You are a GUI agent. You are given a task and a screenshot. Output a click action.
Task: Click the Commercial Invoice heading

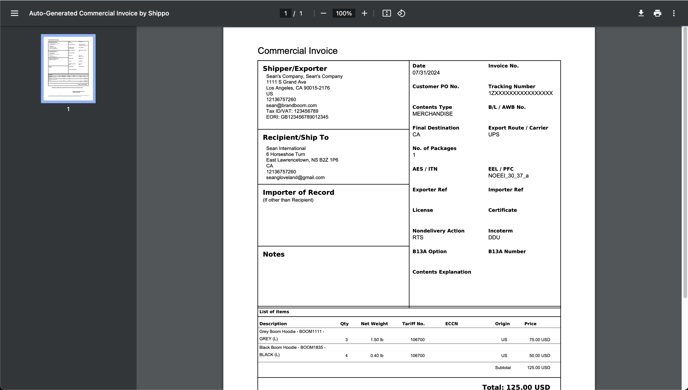(x=297, y=51)
